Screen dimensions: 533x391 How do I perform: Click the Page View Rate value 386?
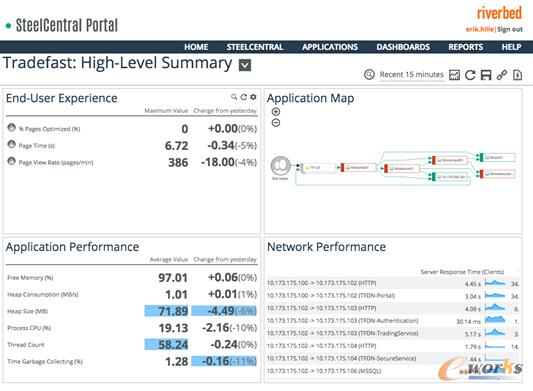coord(178,163)
